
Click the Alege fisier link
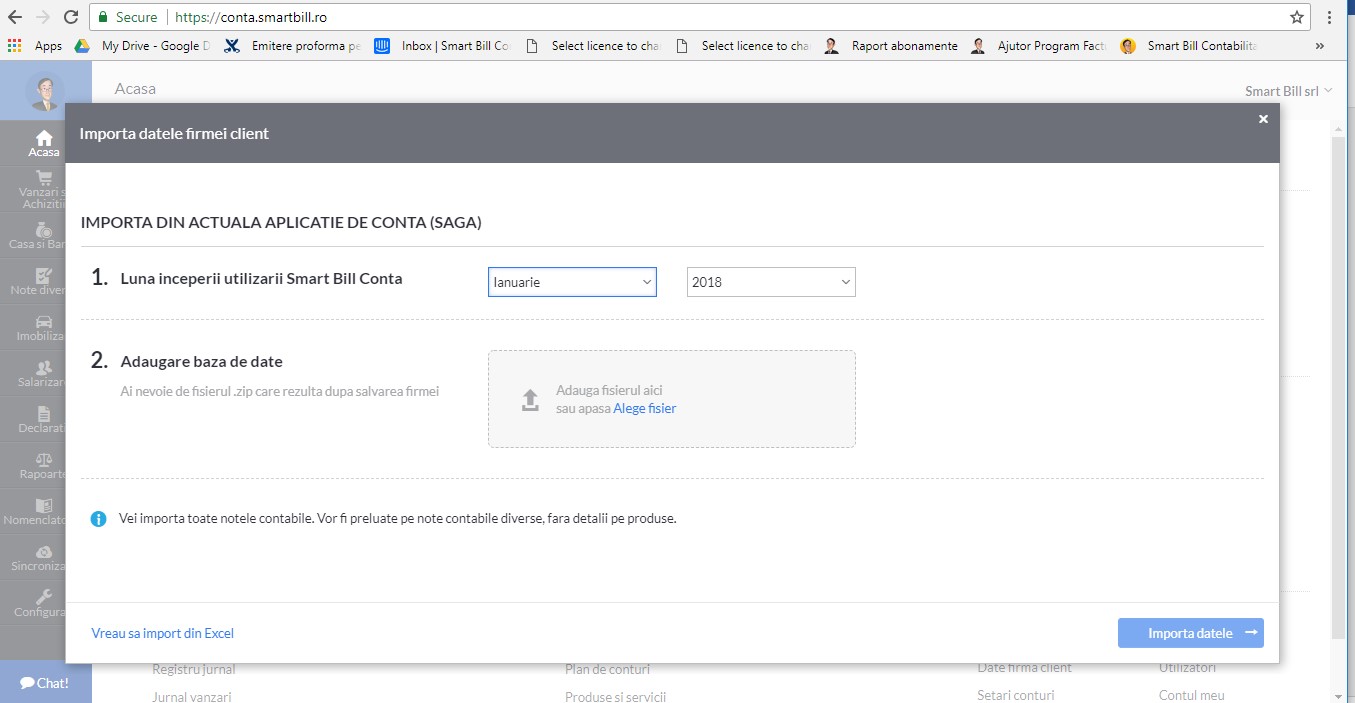coord(645,408)
